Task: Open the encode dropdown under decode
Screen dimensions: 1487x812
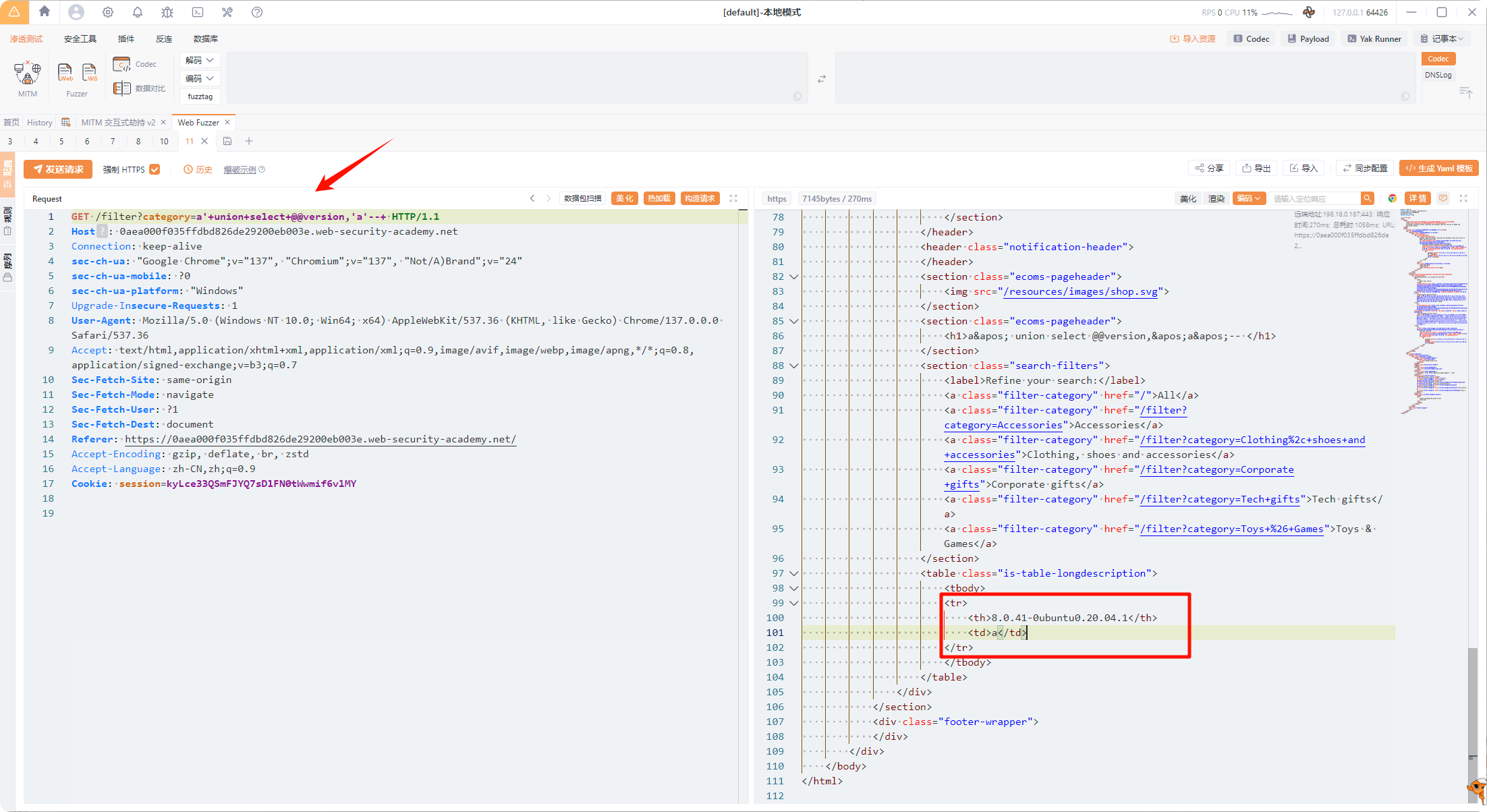Action: (200, 78)
